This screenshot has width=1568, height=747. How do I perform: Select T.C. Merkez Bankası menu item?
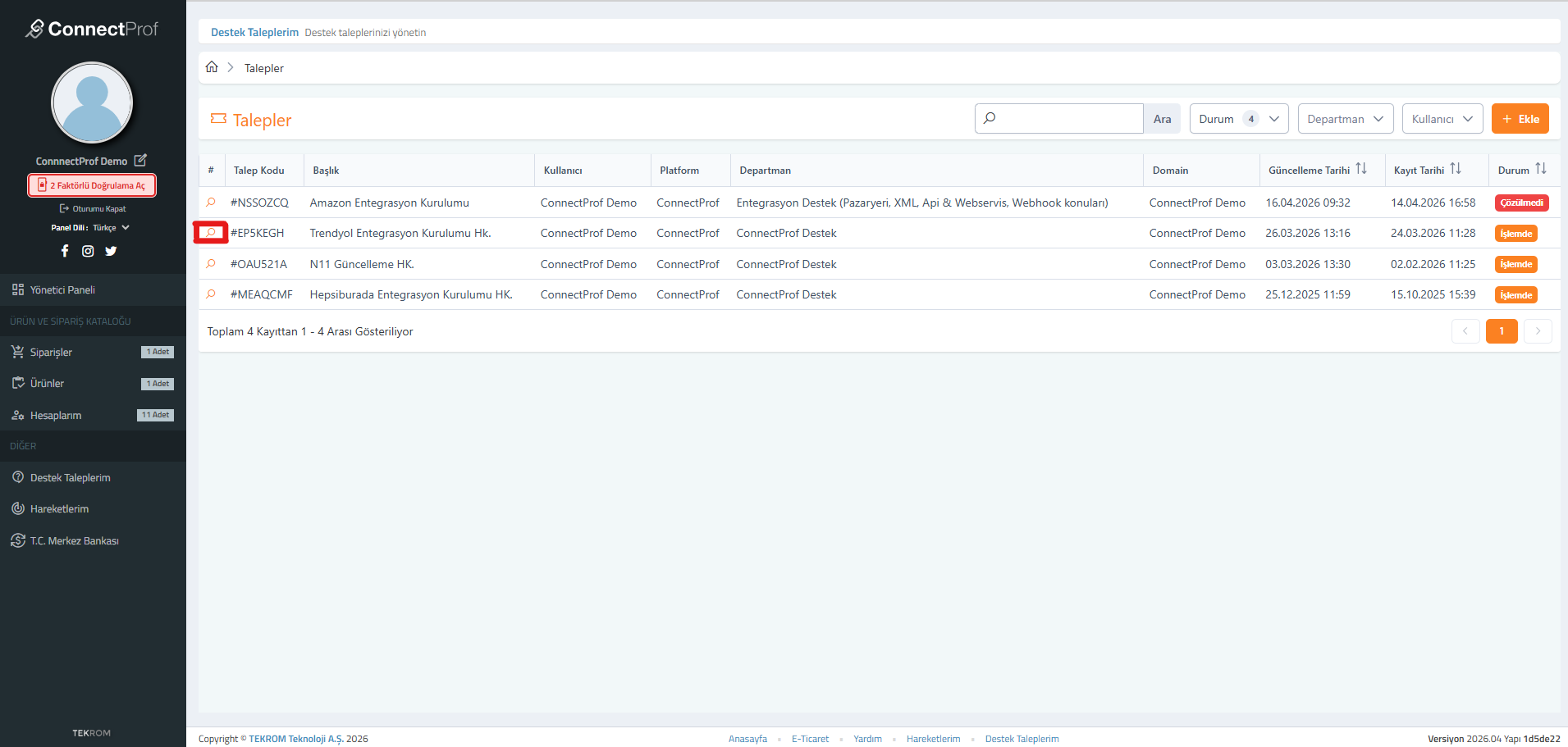(x=74, y=541)
